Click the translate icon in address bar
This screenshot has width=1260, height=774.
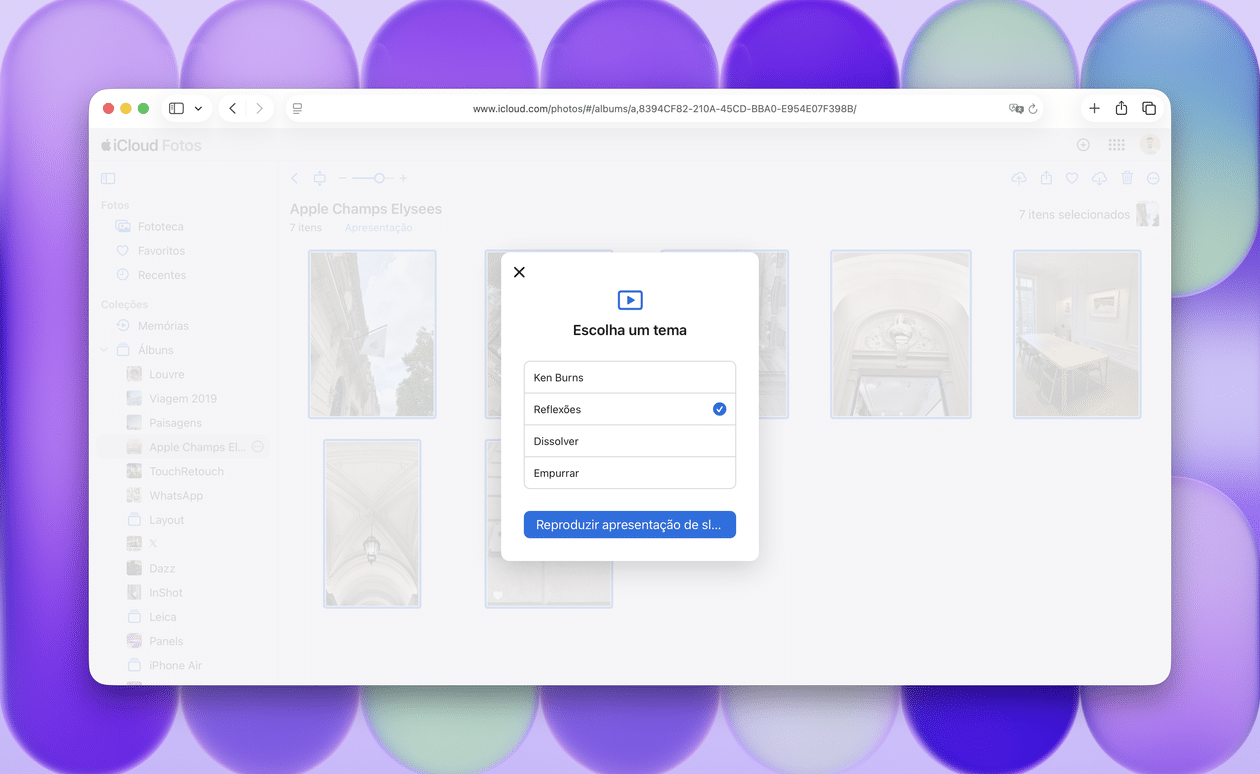point(1016,108)
